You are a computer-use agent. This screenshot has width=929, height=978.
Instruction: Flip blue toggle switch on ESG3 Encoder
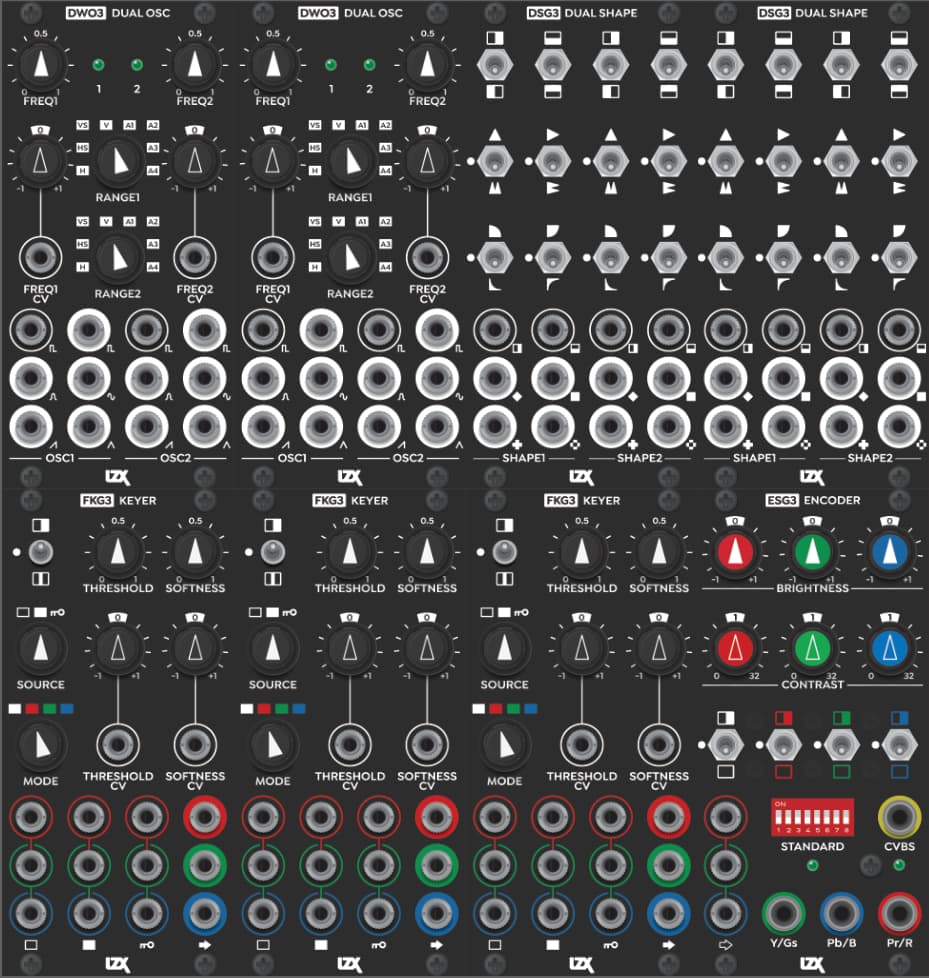point(899,745)
